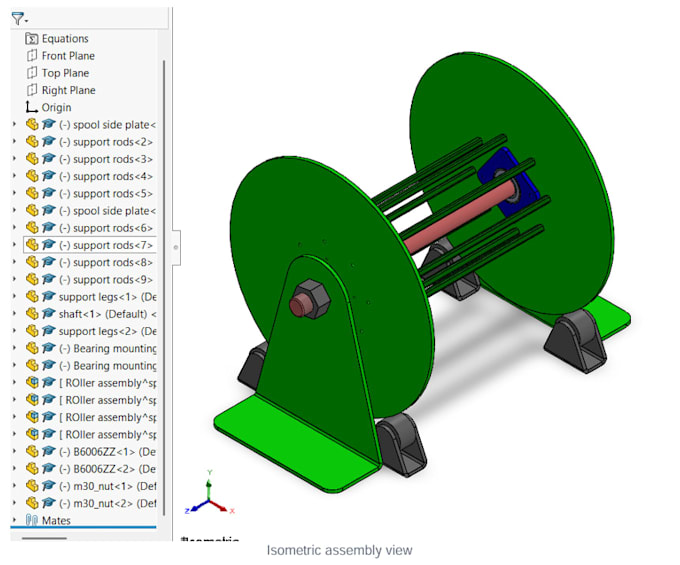680x565 pixels.
Task: Expand the support rods<3> node
Action: (x=14, y=159)
